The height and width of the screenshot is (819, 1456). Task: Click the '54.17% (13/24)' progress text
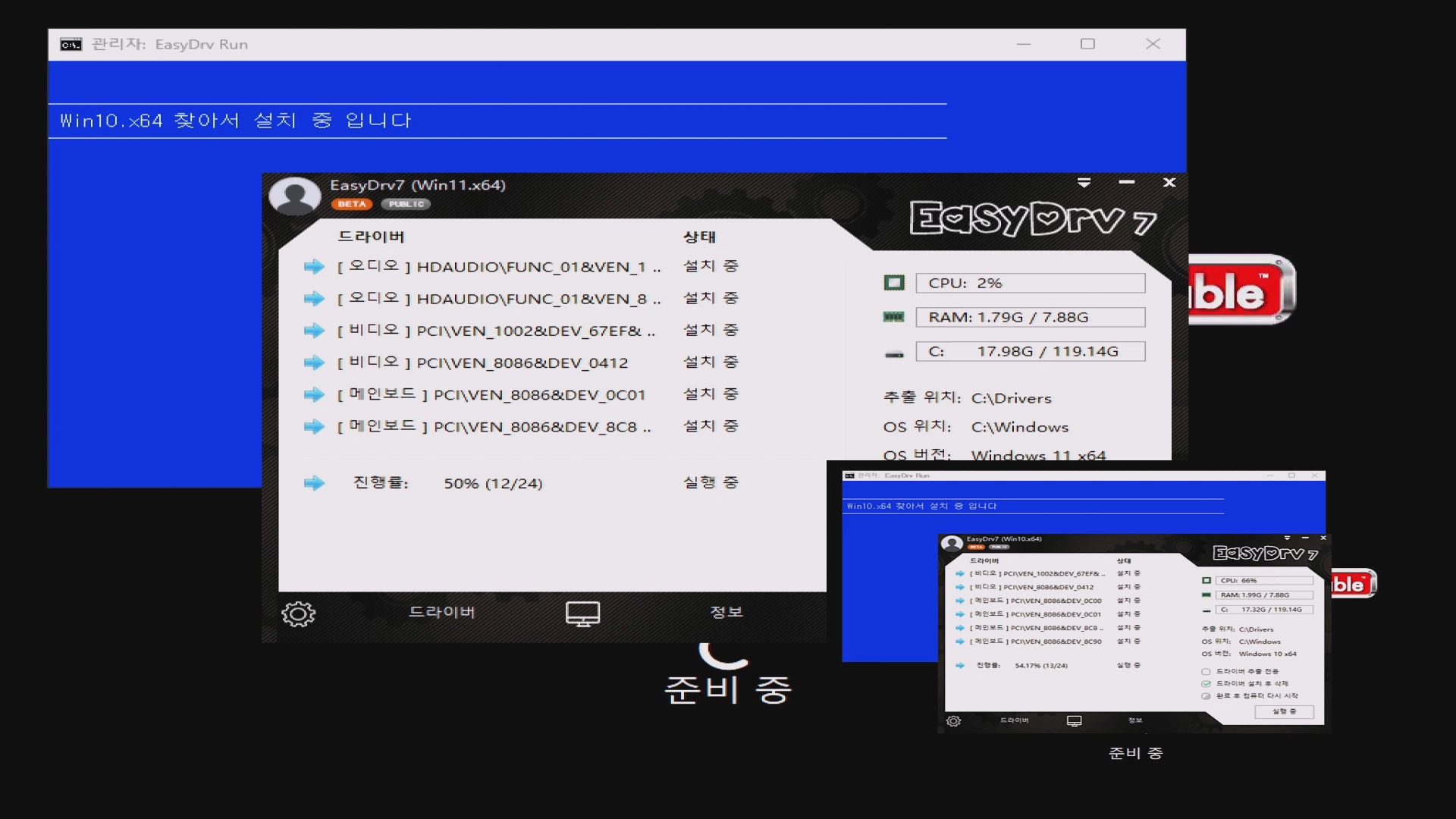click(x=1041, y=666)
